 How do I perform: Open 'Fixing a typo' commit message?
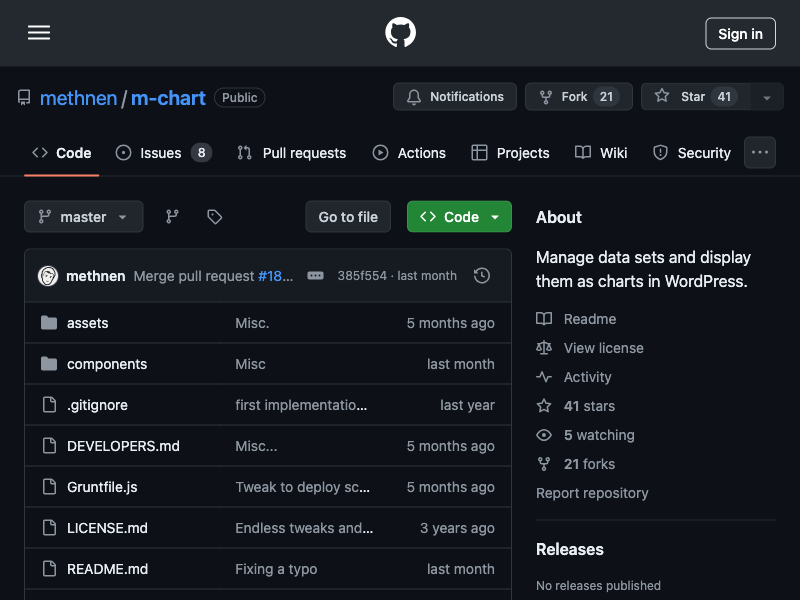click(276, 569)
